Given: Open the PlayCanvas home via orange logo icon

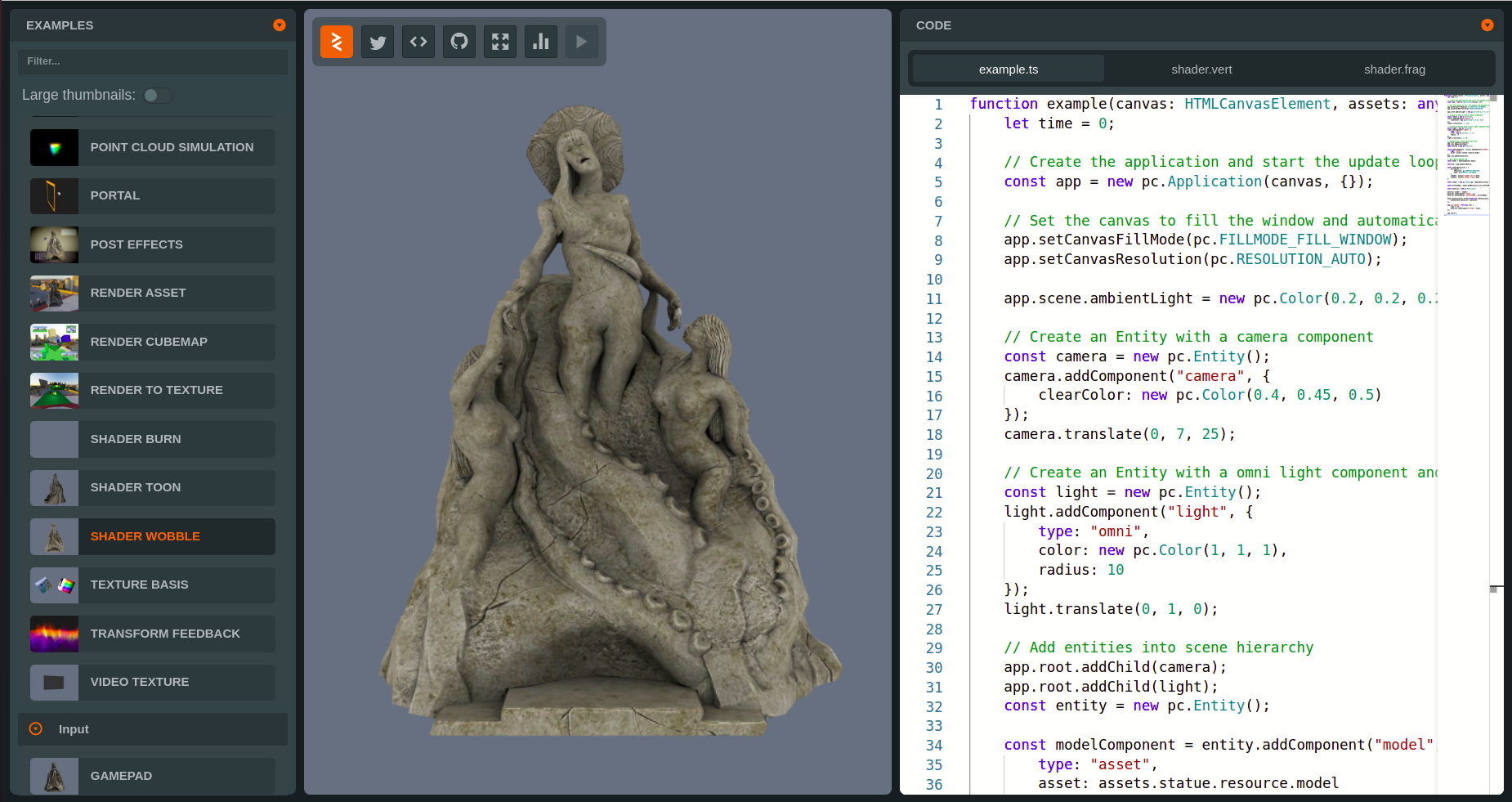Looking at the screenshot, I should click(x=336, y=41).
